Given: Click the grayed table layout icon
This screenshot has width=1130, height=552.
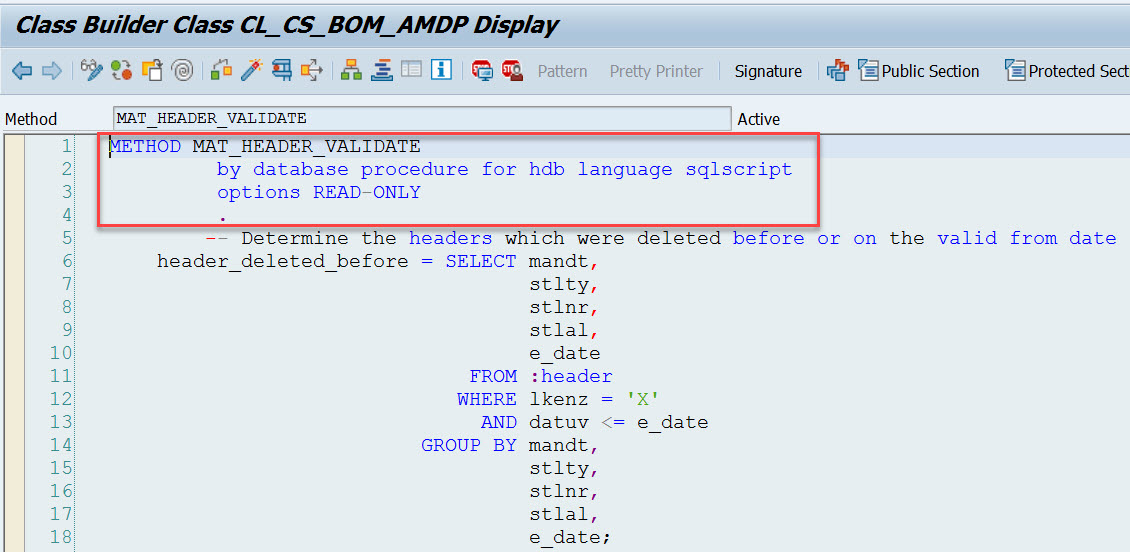Looking at the screenshot, I should (411, 70).
